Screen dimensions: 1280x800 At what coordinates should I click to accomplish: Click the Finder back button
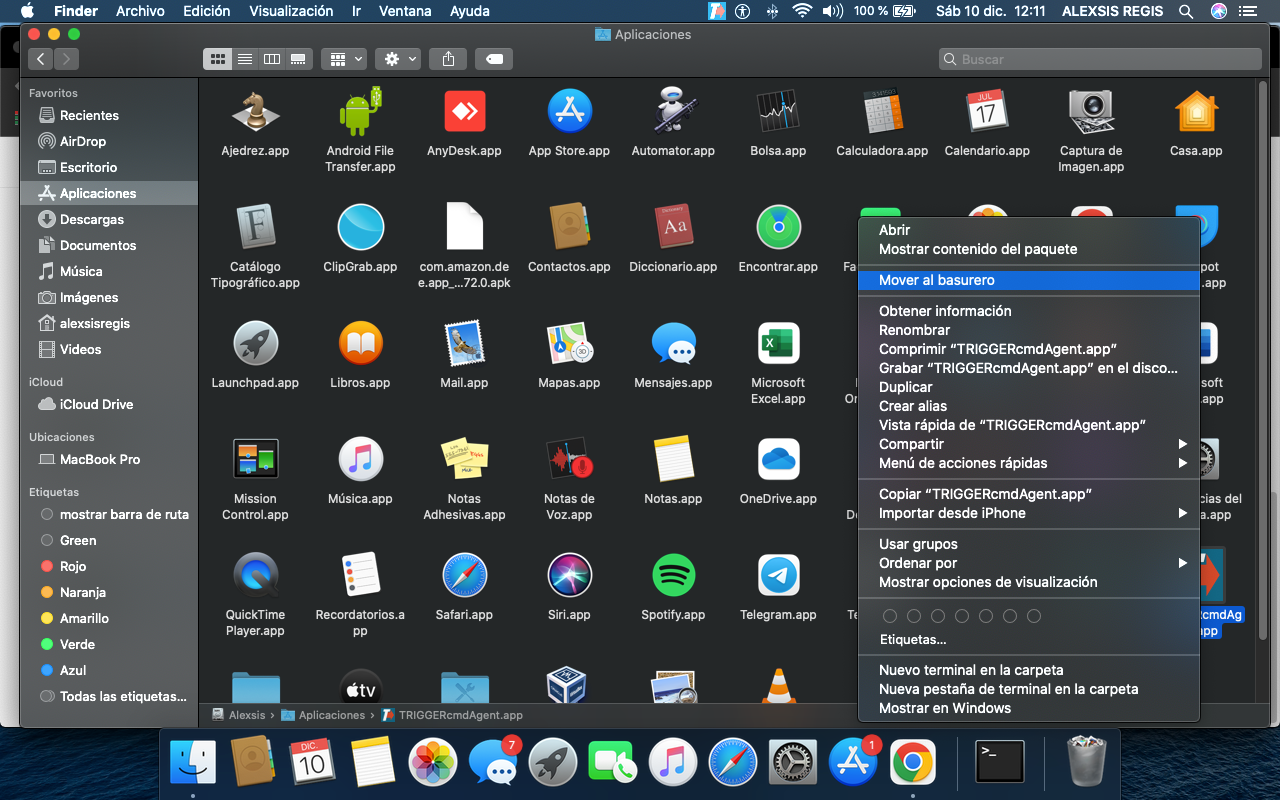click(x=41, y=59)
